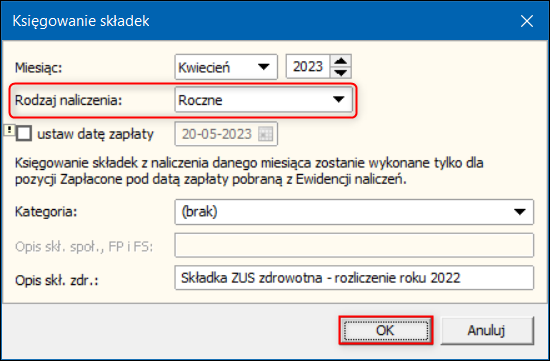Confirm with the OK button
The width and height of the screenshot is (550, 361).
(x=386, y=330)
